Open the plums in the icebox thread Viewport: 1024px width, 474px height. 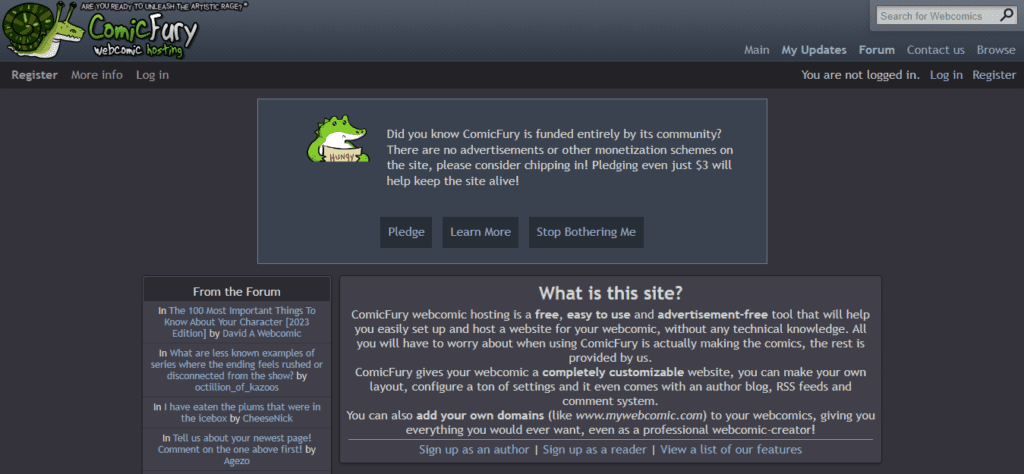[242, 412]
